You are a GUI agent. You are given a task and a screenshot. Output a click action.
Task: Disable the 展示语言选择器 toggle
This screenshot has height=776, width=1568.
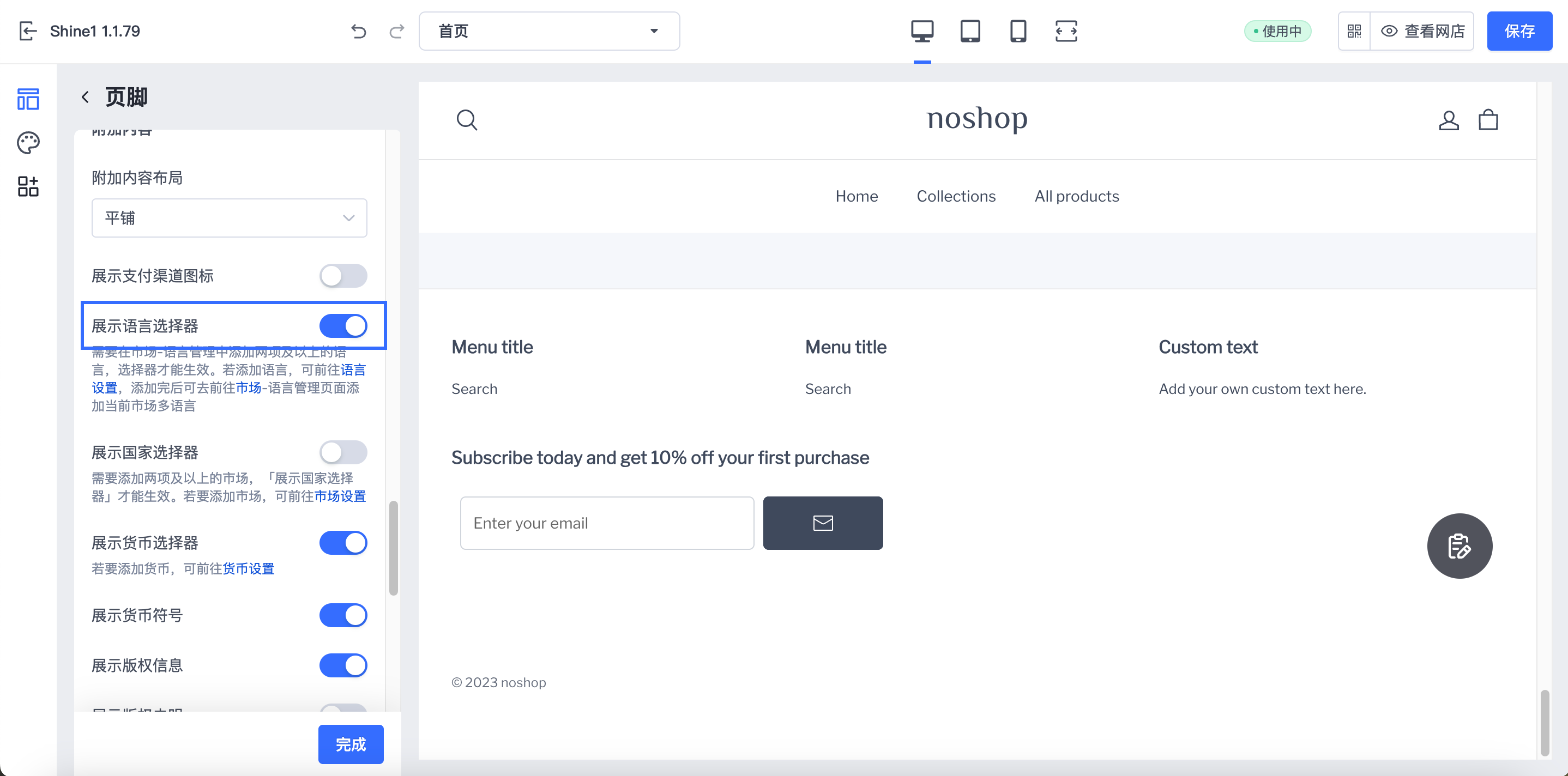click(343, 326)
